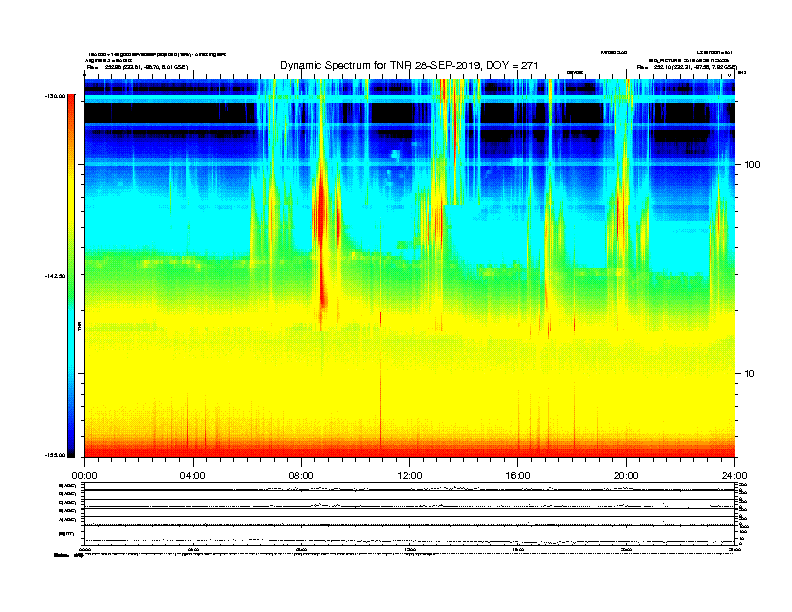Click the -155.00 color scale label

tap(55, 455)
